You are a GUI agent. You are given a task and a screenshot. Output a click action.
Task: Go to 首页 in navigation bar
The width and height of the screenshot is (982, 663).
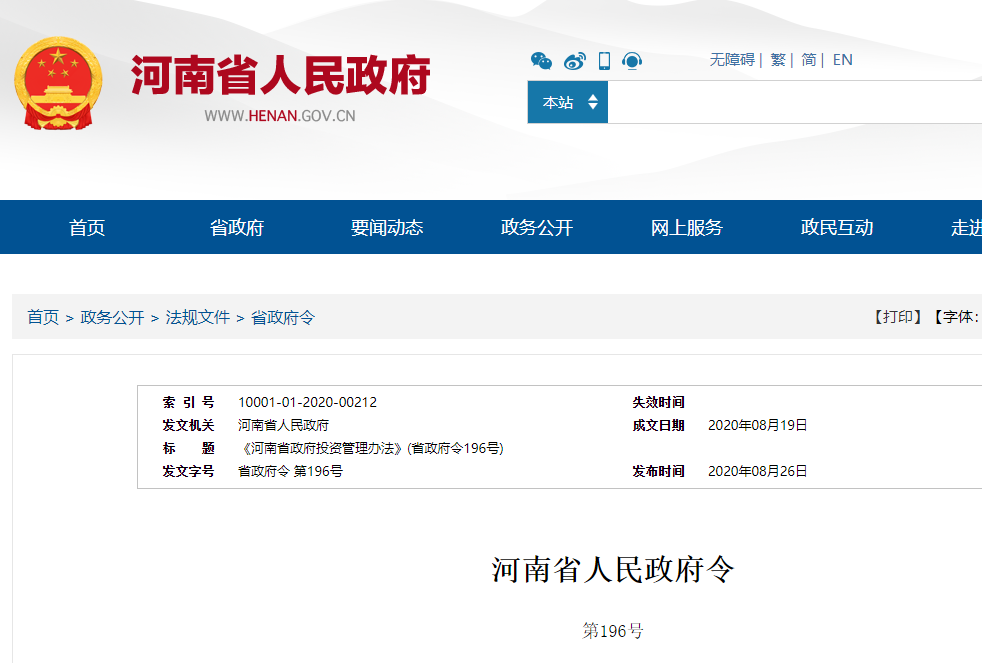point(87,228)
